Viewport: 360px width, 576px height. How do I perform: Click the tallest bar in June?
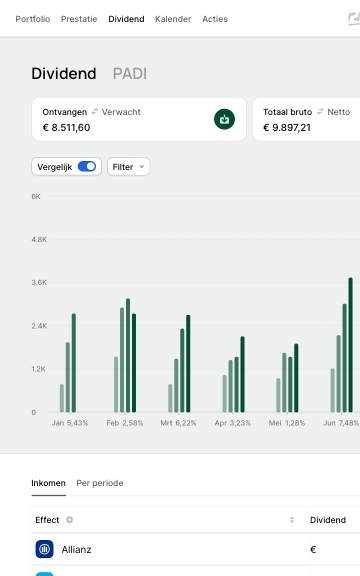click(350, 345)
